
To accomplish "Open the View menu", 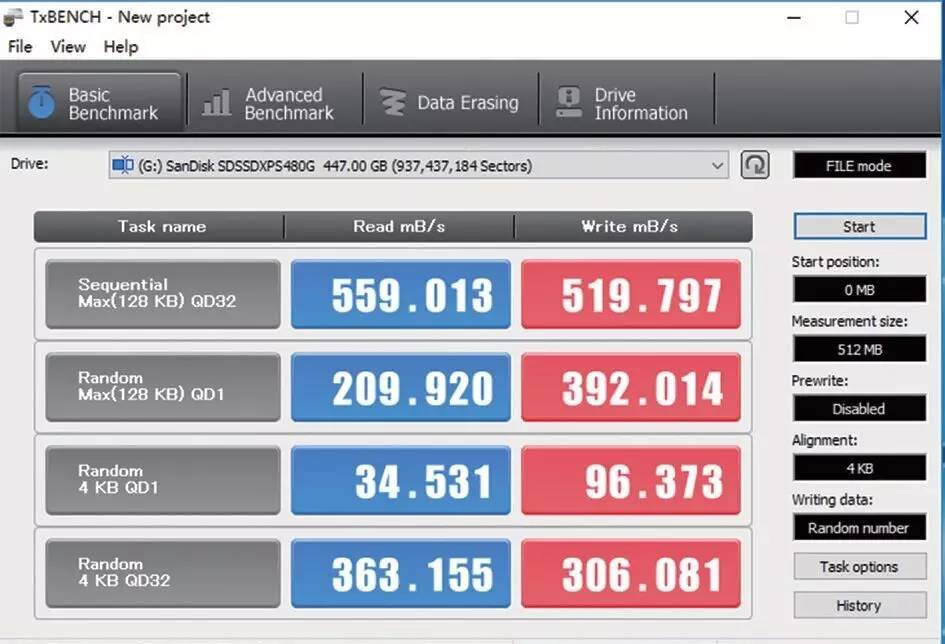I will pyautogui.click(x=67, y=46).
